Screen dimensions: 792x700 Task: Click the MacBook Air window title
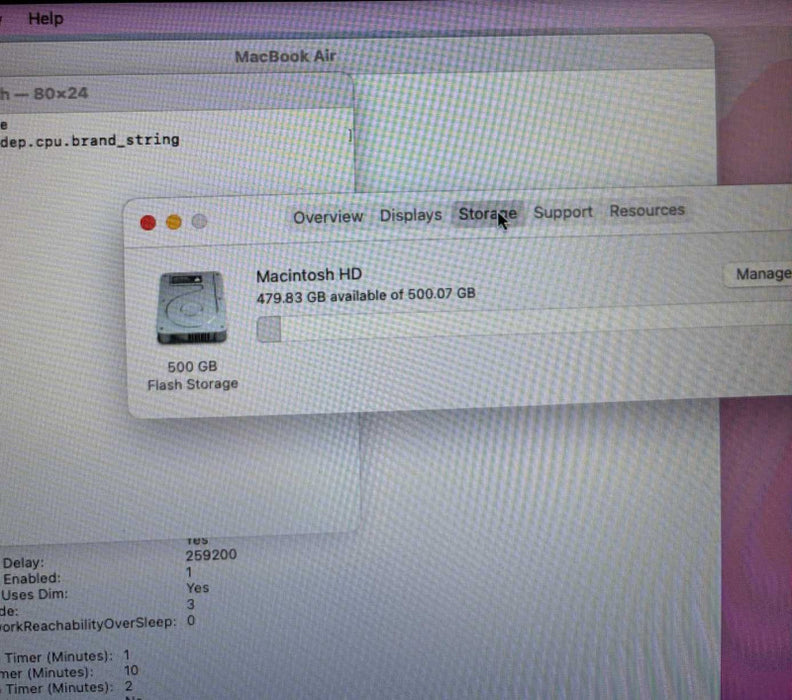click(285, 56)
